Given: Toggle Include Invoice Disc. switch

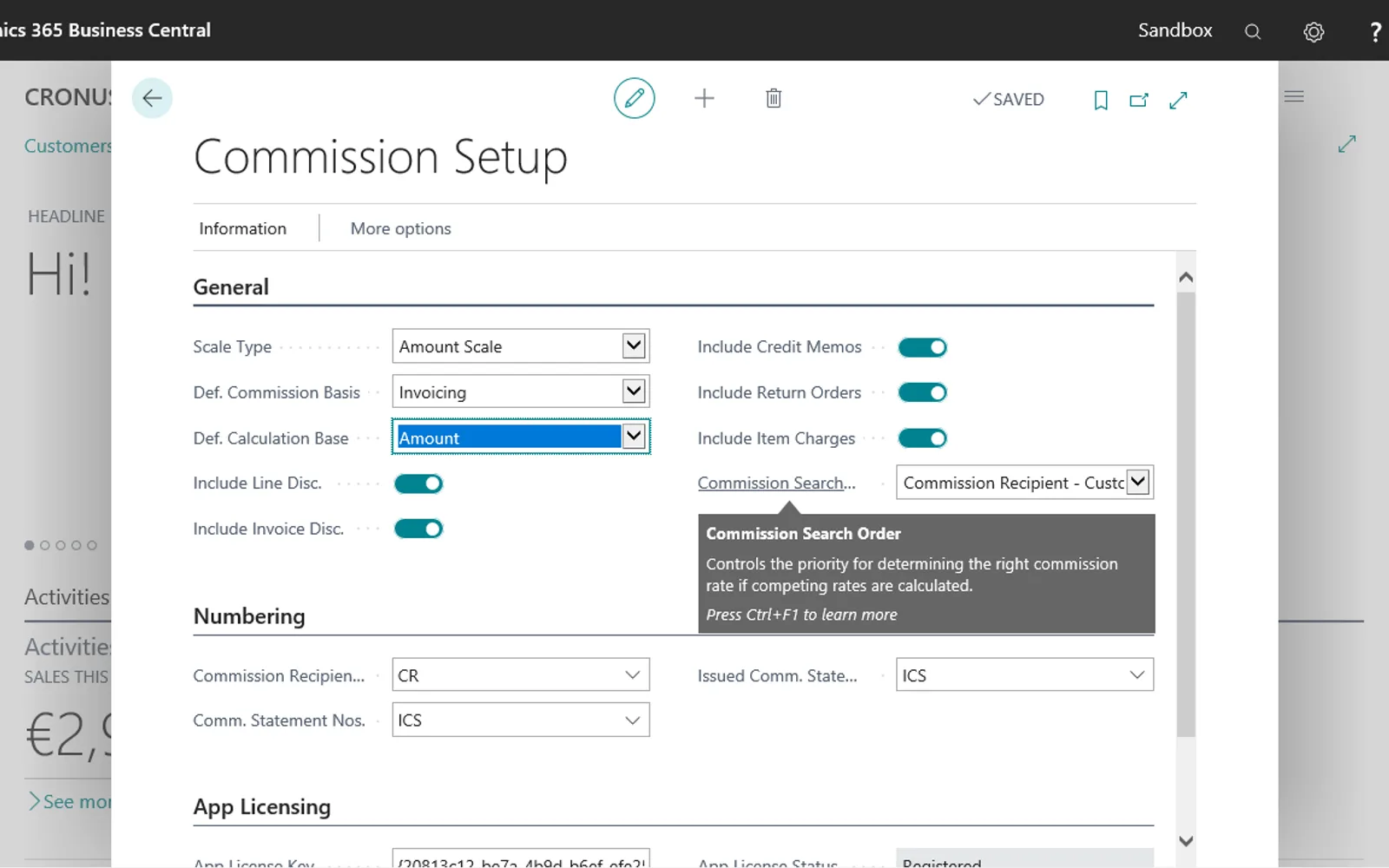Looking at the screenshot, I should [x=418, y=529].
